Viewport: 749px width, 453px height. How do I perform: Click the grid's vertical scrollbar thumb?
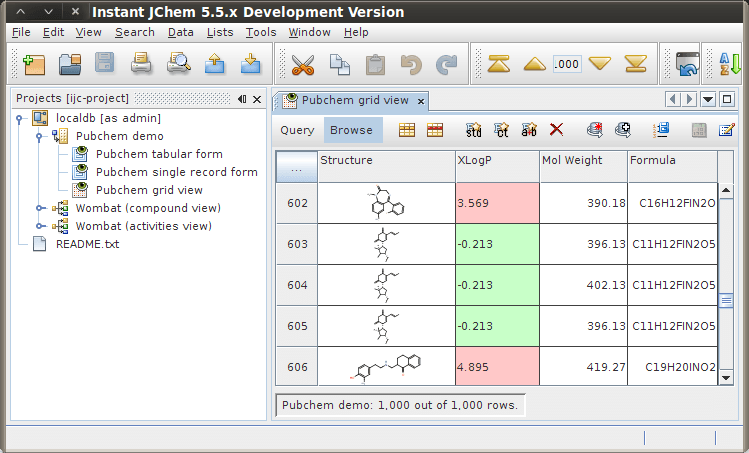[x=725, y=300]
